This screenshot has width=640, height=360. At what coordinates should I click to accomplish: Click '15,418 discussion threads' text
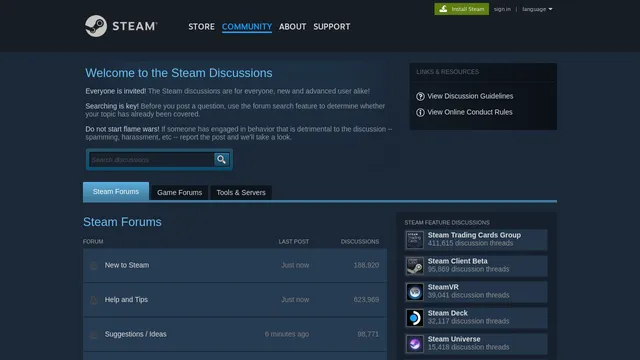click(469, 347)
